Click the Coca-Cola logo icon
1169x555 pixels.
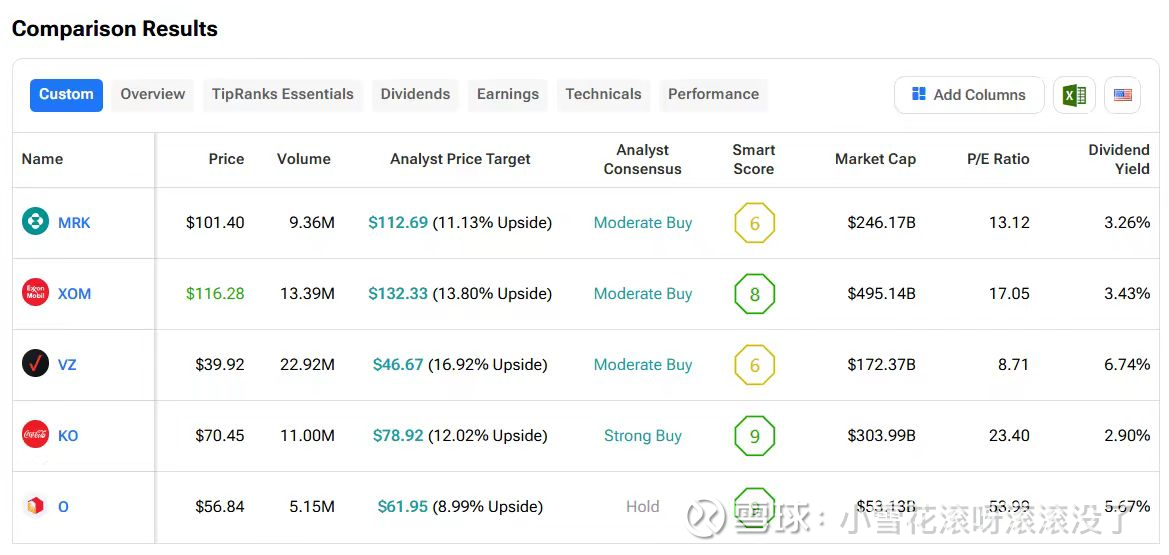coord(35,435)
